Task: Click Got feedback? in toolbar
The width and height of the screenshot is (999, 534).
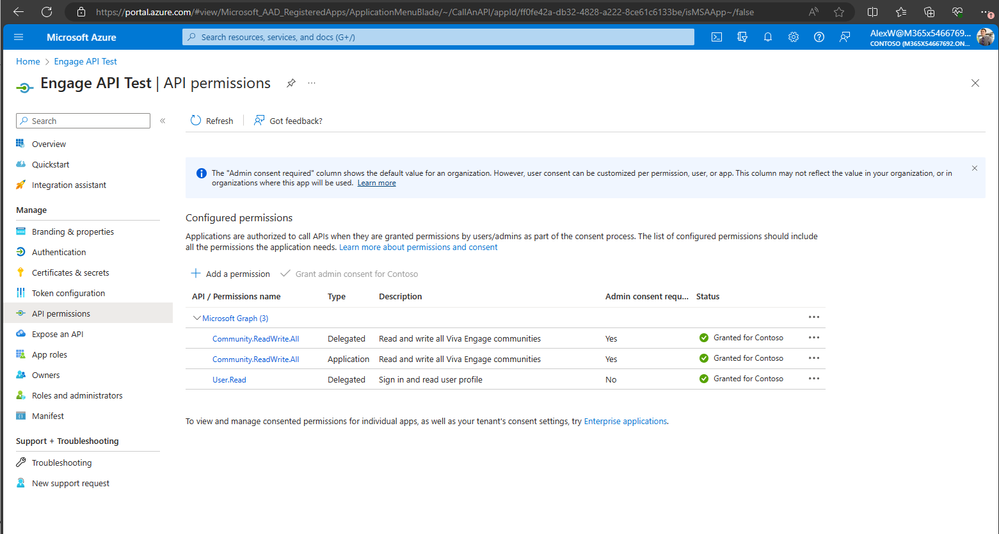Action: point(288,120)
